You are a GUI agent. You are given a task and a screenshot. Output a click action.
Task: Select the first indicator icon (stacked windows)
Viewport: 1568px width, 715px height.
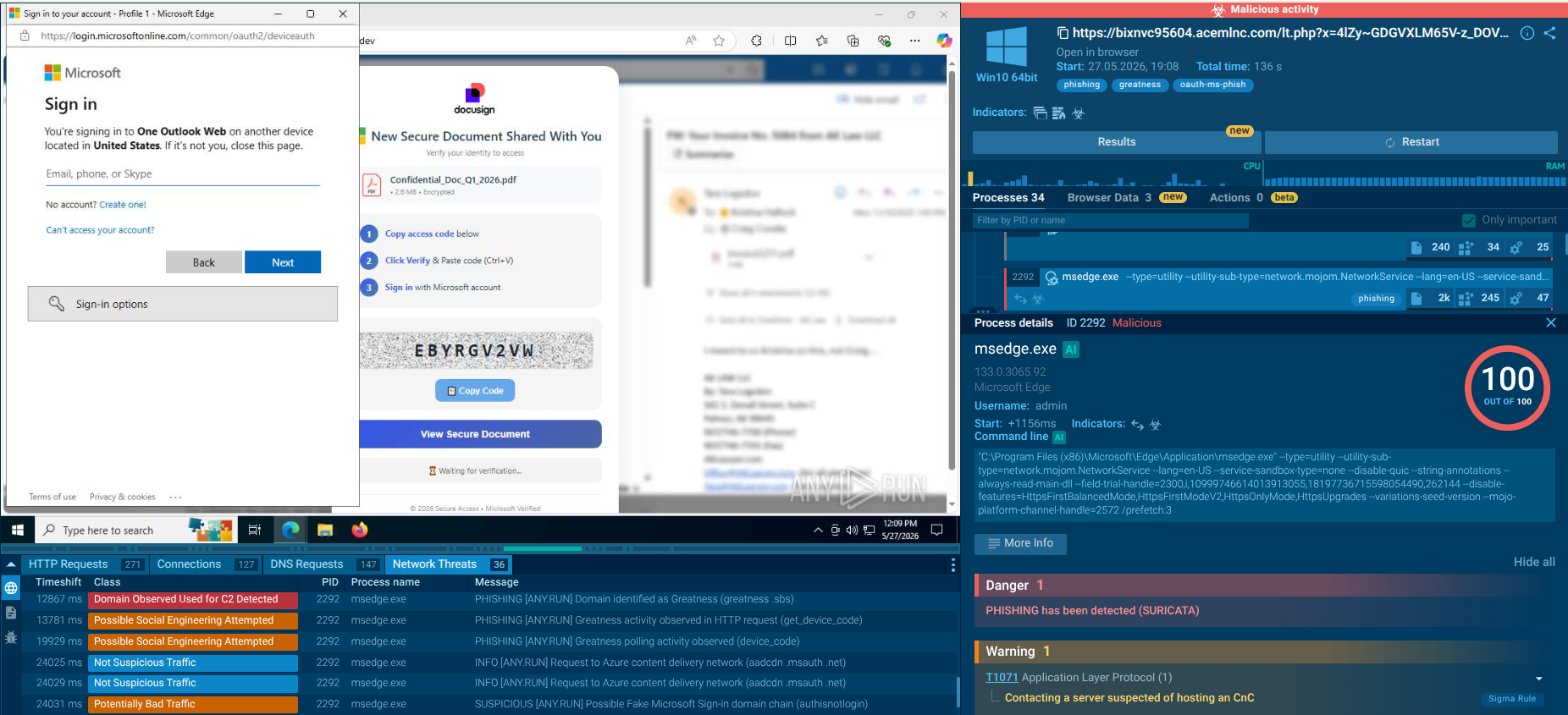1040,113
